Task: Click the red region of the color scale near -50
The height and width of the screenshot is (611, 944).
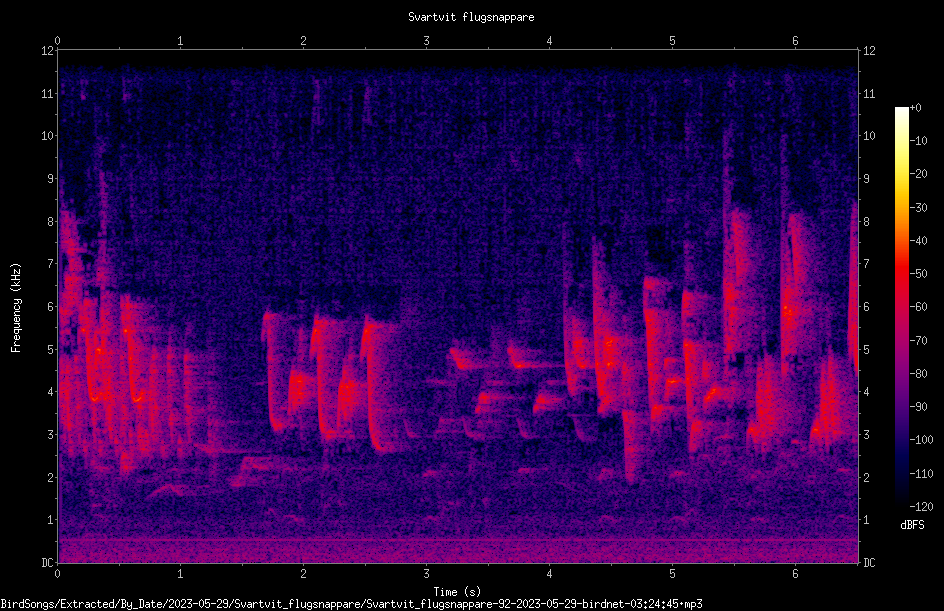Action: coord(901,274)
